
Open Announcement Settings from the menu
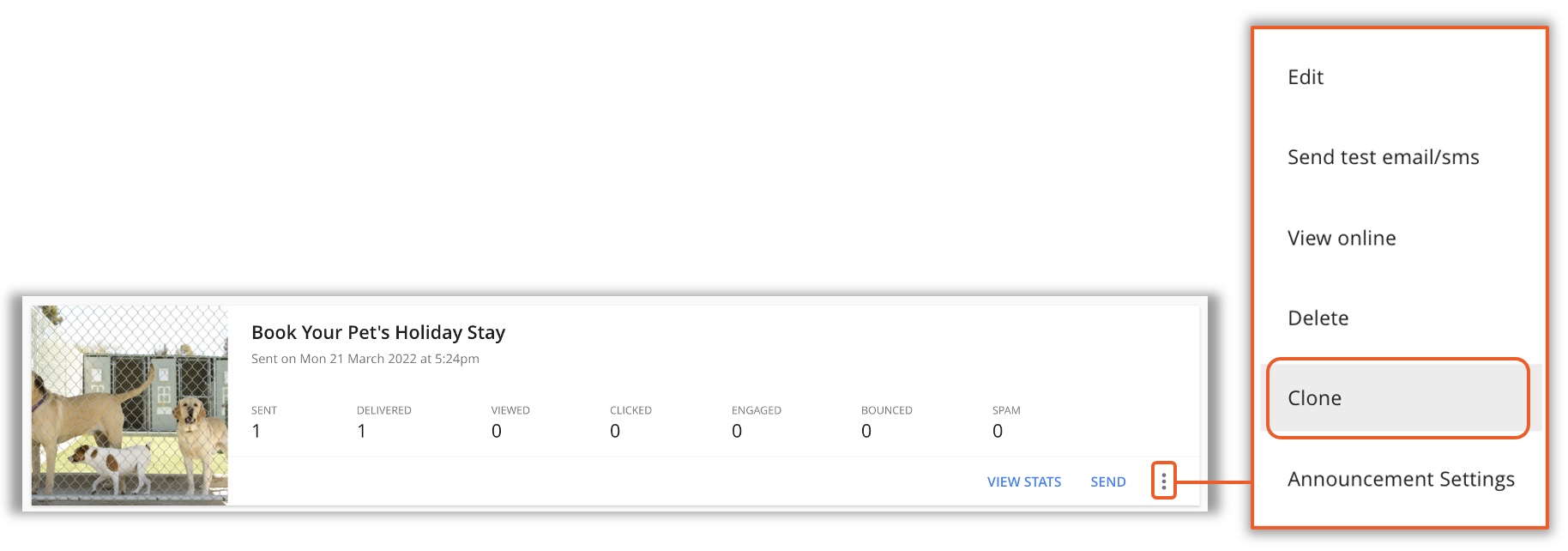pos(1401,479)
